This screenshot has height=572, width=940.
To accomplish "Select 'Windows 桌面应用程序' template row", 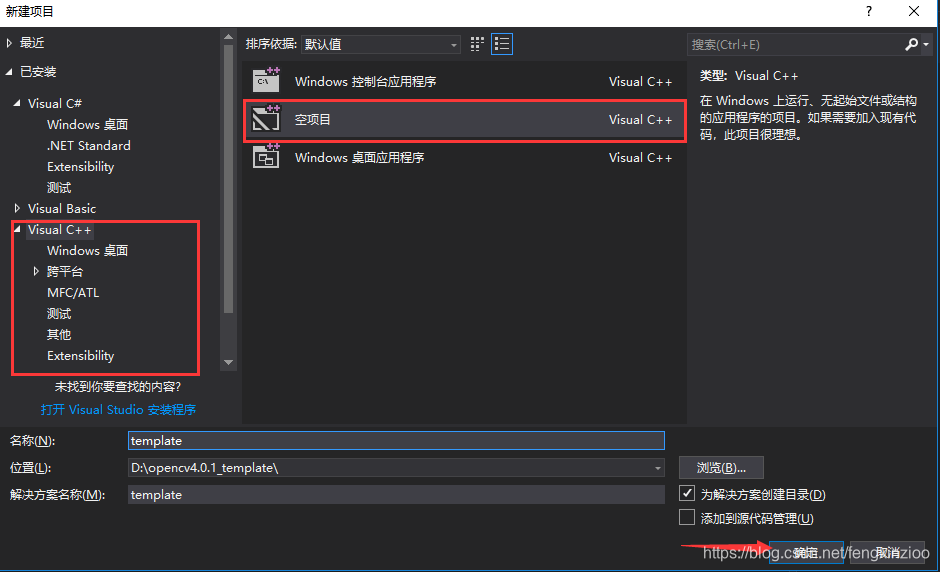I will tap(465, 157).
